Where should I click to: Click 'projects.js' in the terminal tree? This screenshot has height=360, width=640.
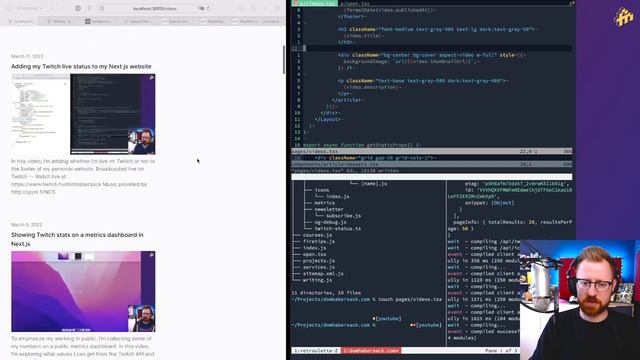319,261
